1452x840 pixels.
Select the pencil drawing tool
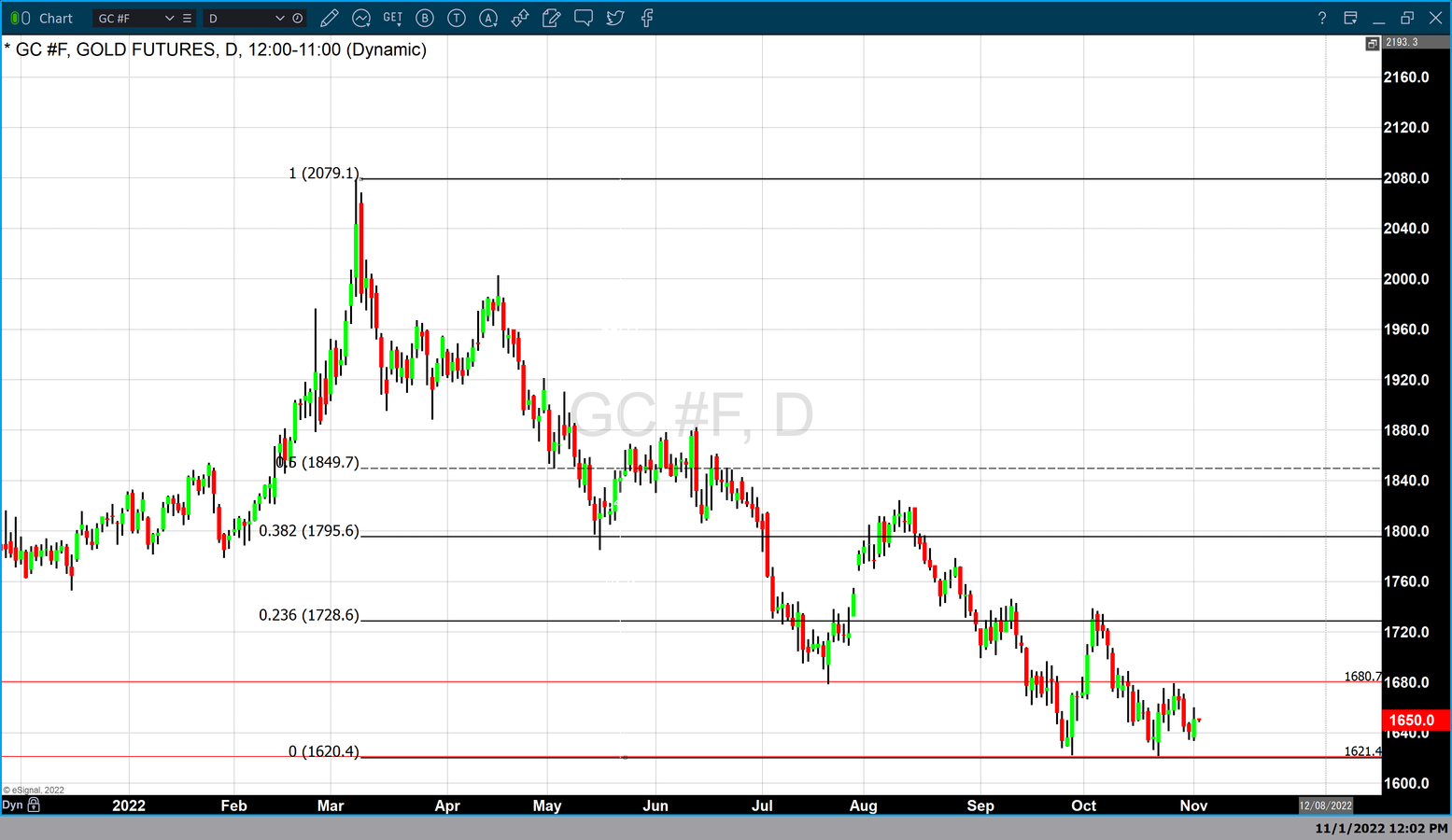[329, 18]
